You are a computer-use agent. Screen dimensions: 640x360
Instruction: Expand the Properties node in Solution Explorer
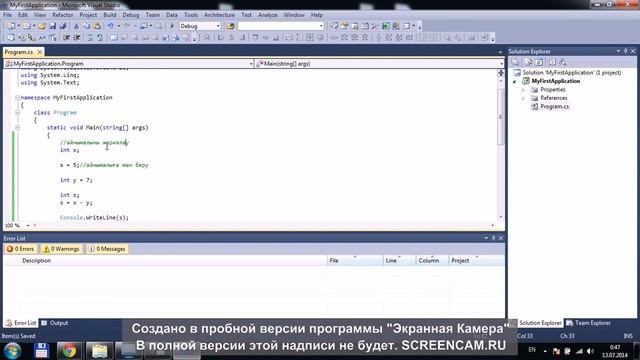[523, 90]
